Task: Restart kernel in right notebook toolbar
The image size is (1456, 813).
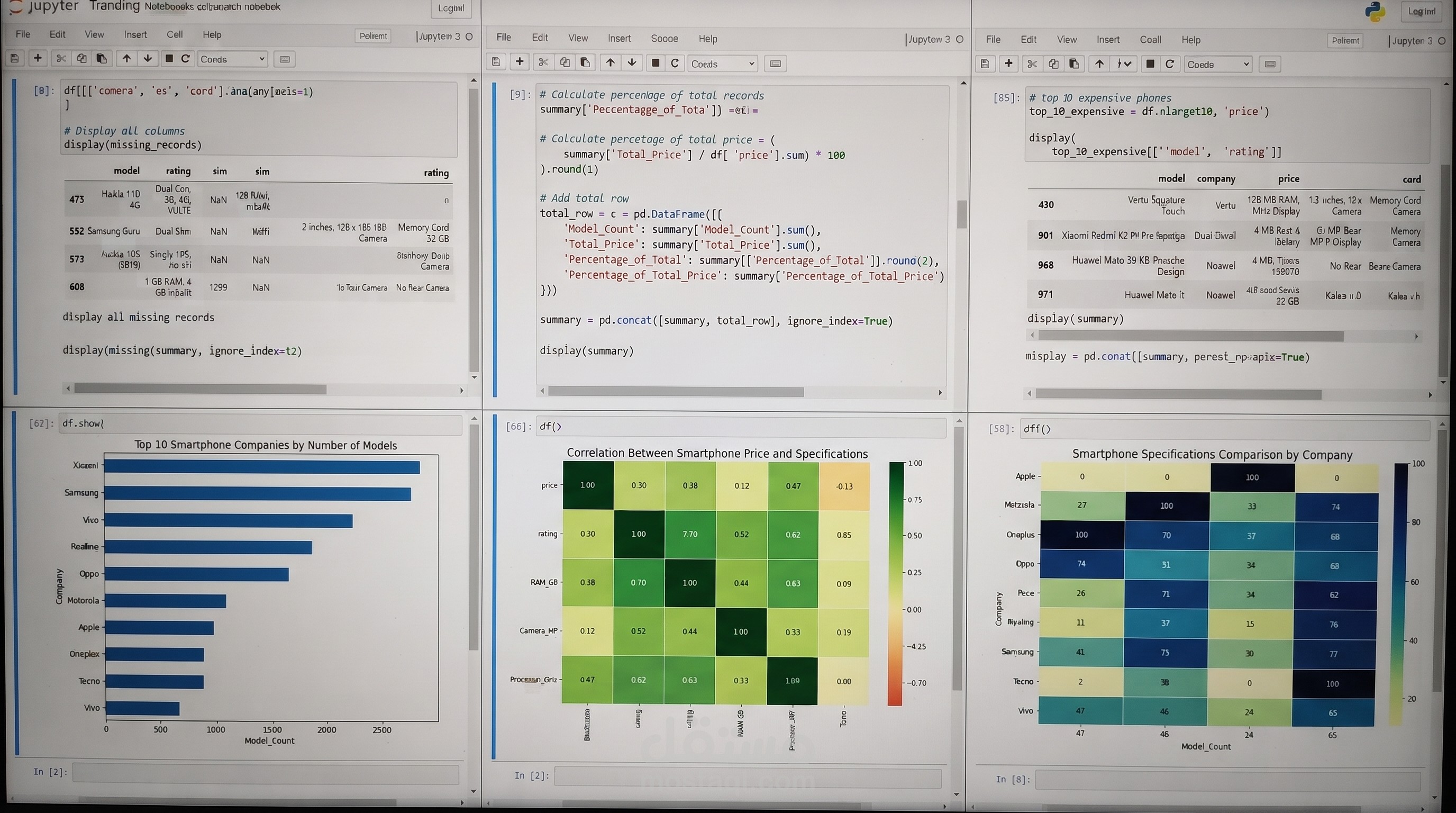Action: pyautogui.click(x=1169, y=64)
